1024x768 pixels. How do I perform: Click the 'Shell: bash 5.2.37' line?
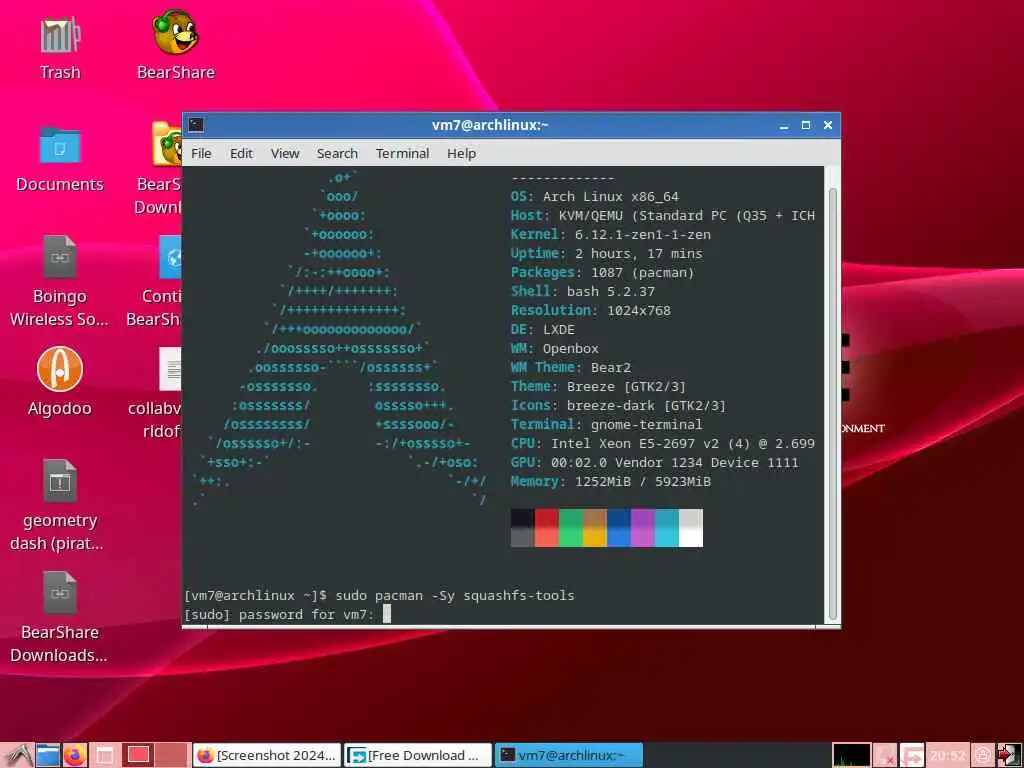[x=583, y=291]
